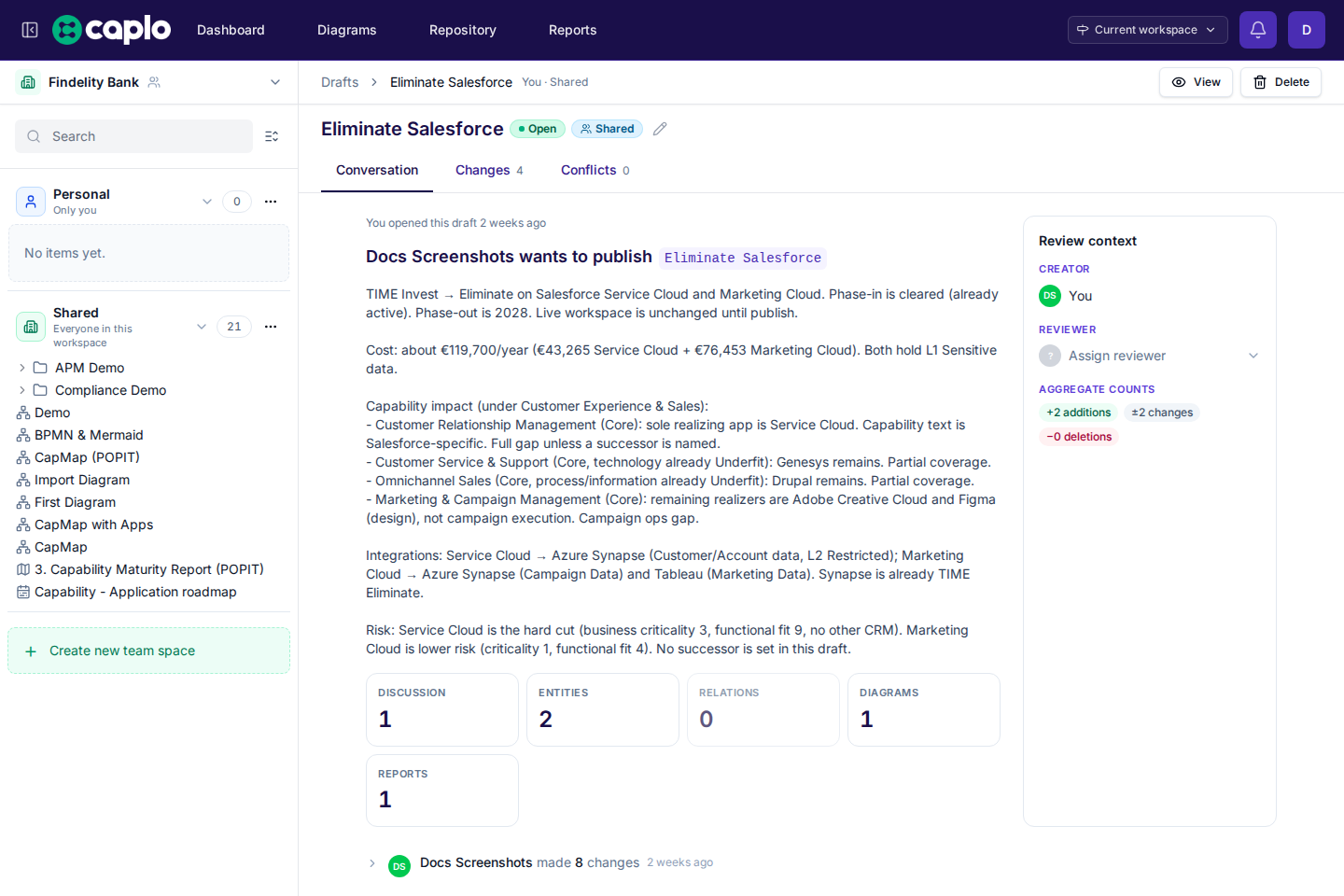Screen dimensions: 1344x896
Task: Click the Eliminate Salesforce code tag
Action: [x=743, y=258]
